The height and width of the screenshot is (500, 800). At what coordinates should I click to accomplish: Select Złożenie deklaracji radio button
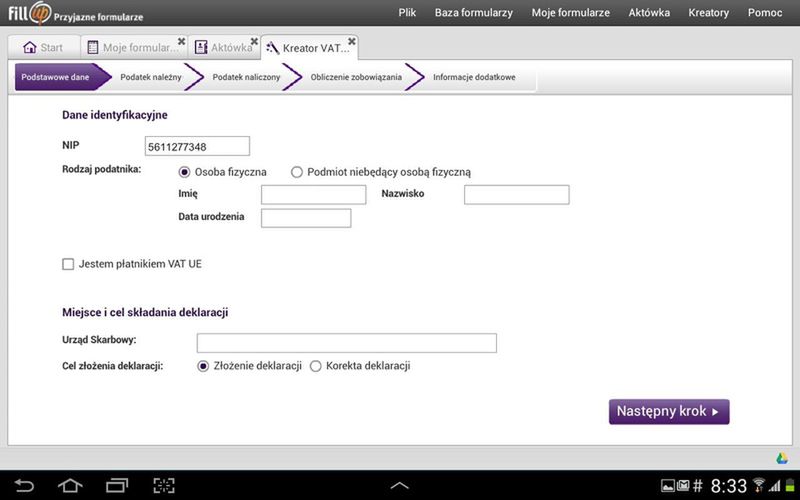(203, 366)
